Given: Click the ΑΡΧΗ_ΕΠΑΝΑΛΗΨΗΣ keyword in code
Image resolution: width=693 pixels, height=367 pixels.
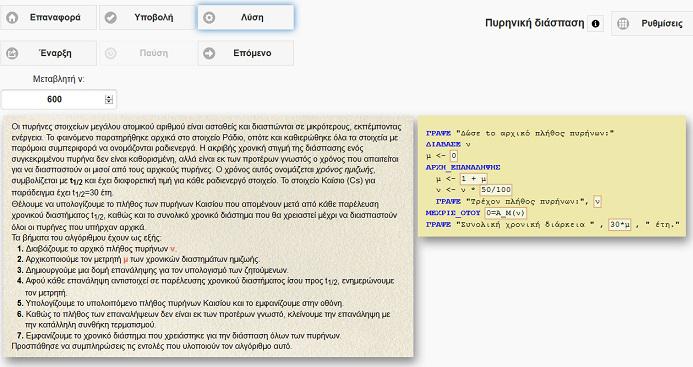Looking at the screenshot, I should point(463,167).
